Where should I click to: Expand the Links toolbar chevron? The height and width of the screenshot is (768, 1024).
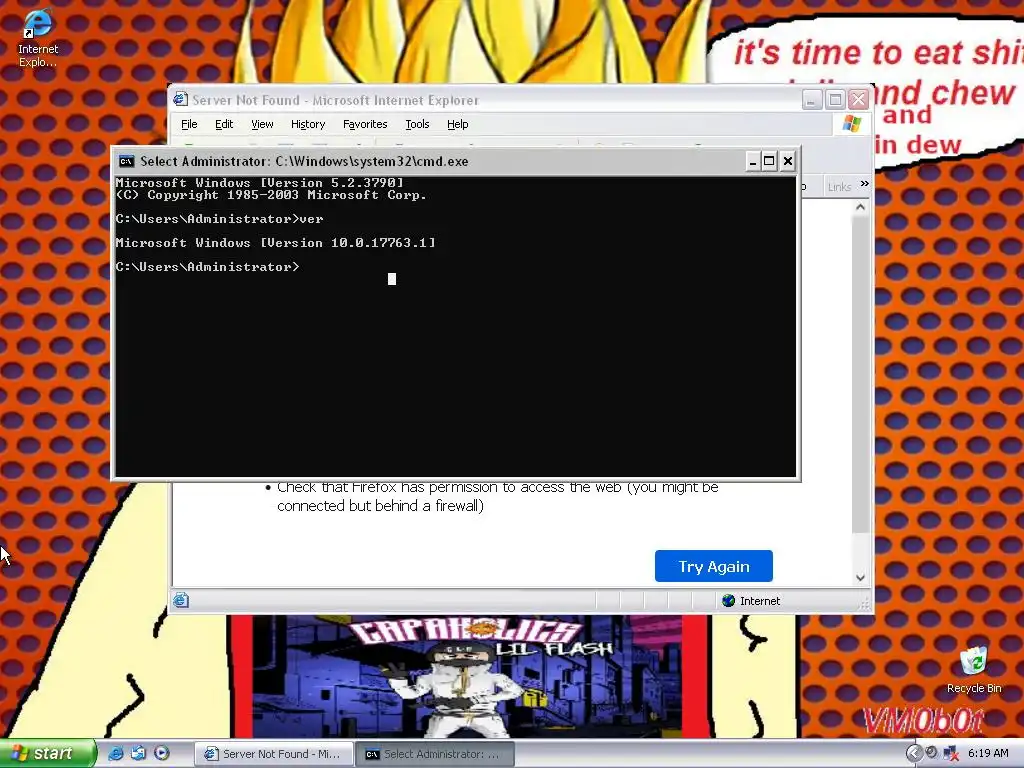point(865,184)
